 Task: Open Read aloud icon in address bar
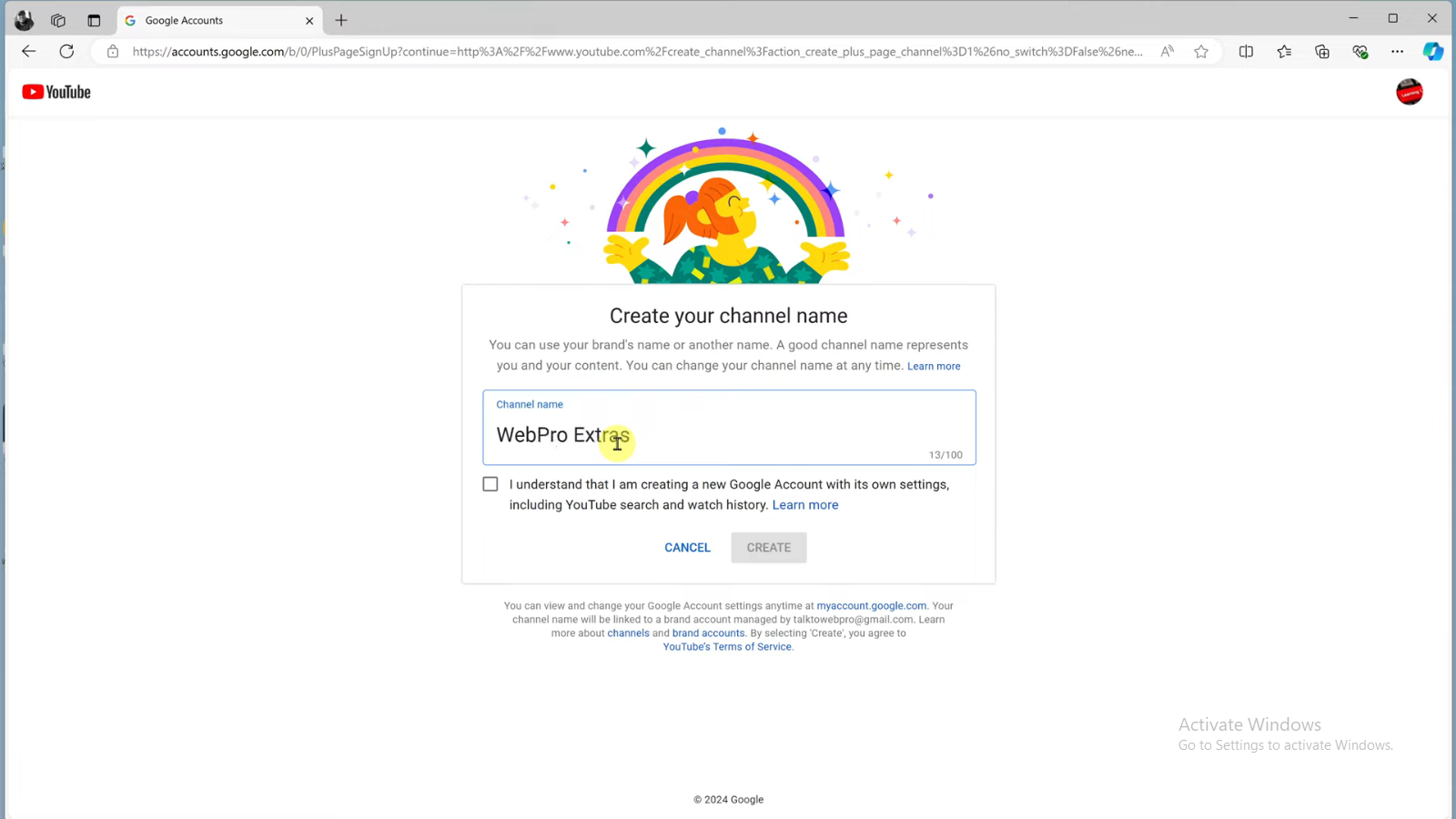[x=1167, y=52]
